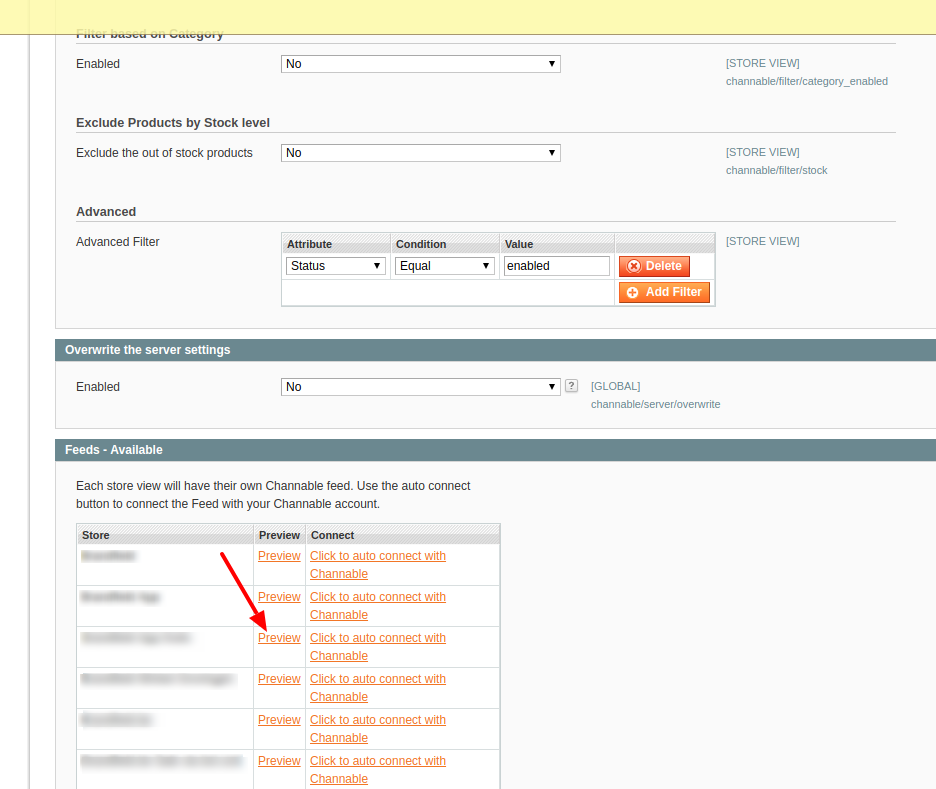Open the Condition dropdown showing Equal
Viewport: 936px width, 789px height.
coord(444,265)
